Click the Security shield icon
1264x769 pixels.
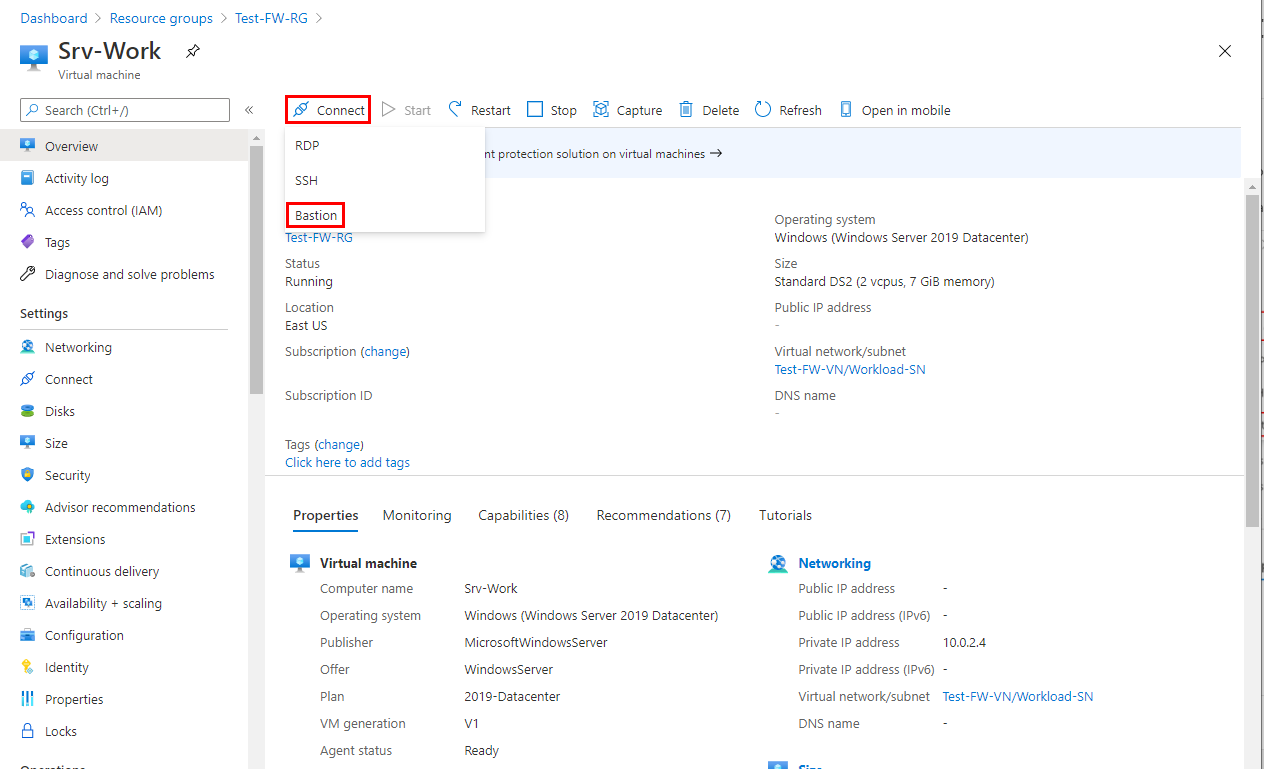click(26, 475)
